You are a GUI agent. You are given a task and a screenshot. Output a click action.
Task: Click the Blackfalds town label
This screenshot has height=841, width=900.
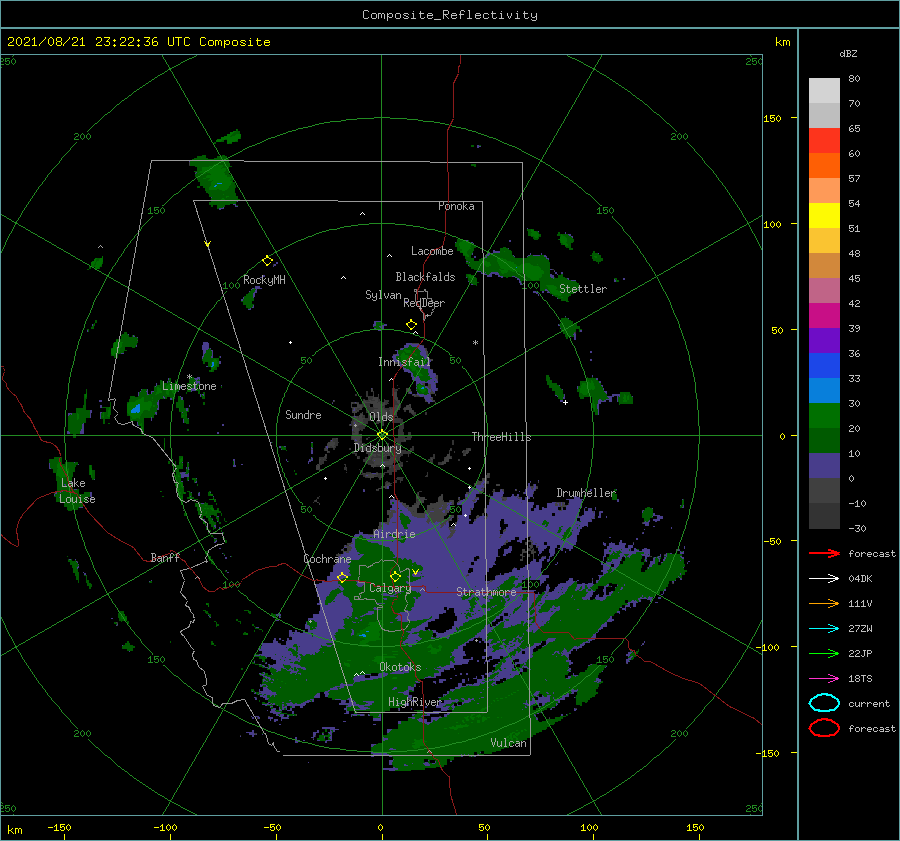pyautogui.click(x=425, y=277)
